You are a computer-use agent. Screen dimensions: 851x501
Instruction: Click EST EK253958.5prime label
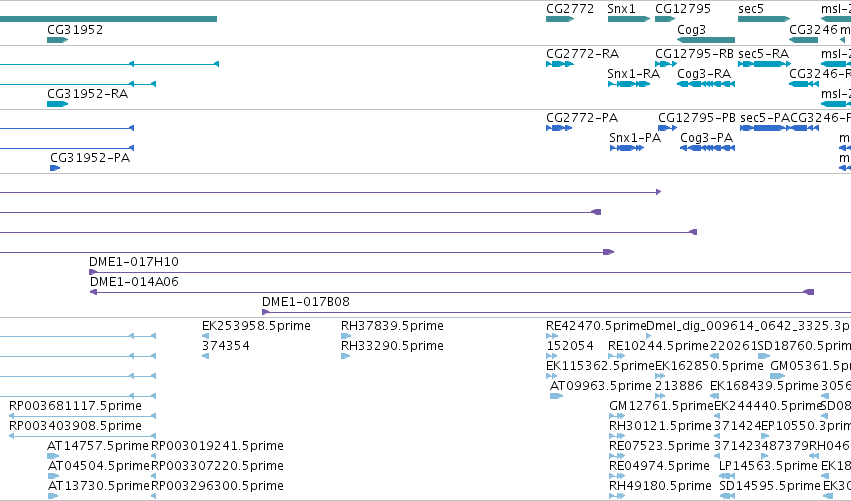coord(256,326)
